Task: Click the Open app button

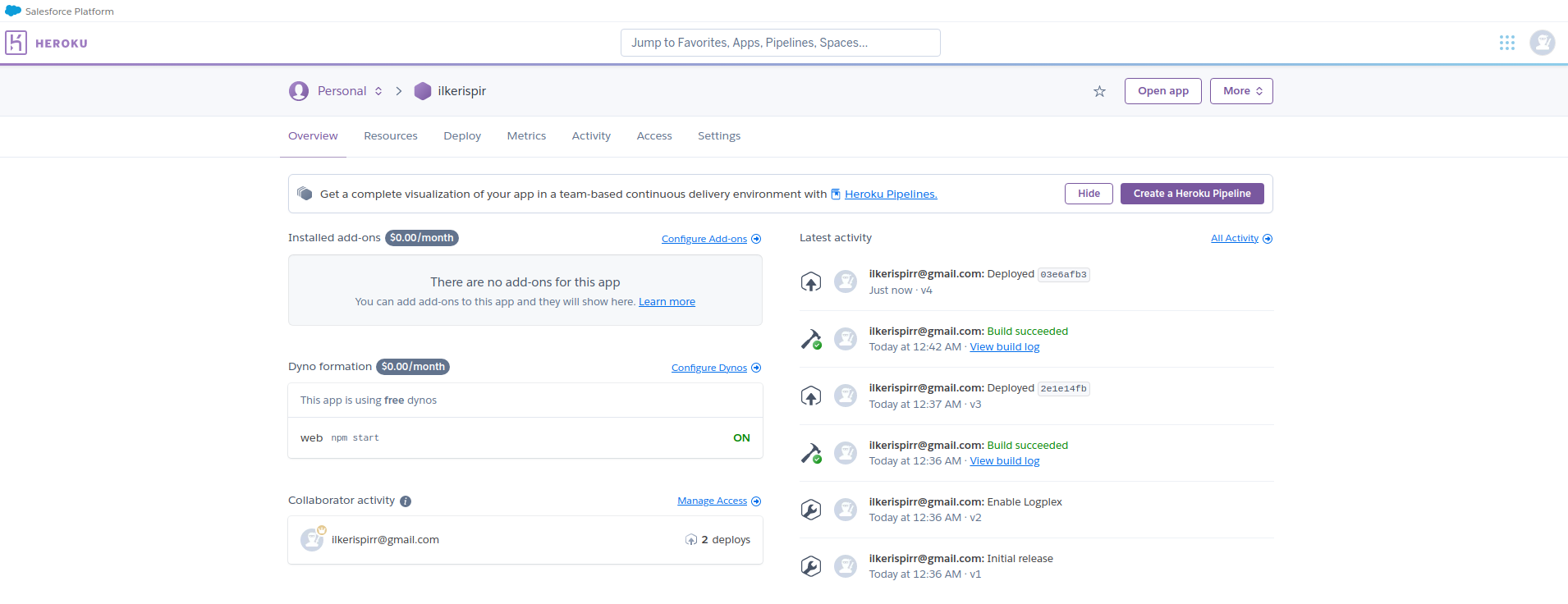Action: pos(1163,91)
